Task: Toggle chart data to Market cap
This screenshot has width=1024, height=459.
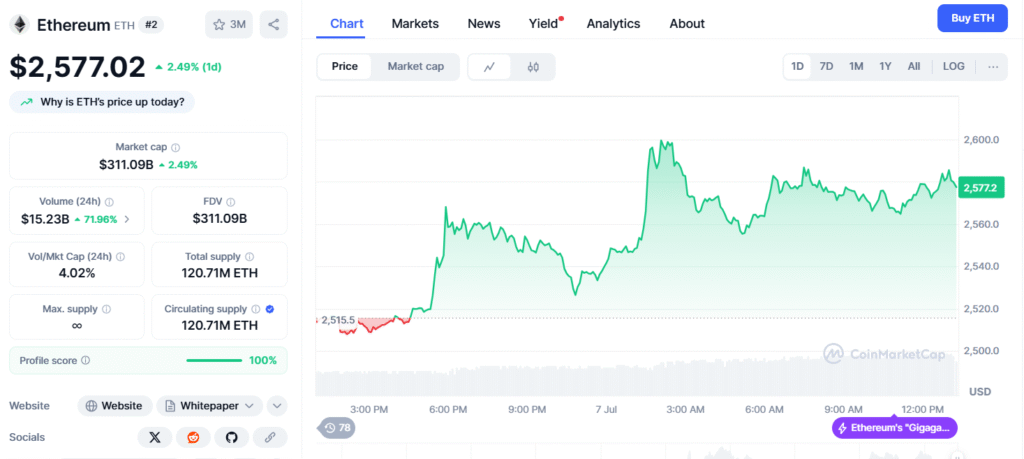Action: click(415, 67)
